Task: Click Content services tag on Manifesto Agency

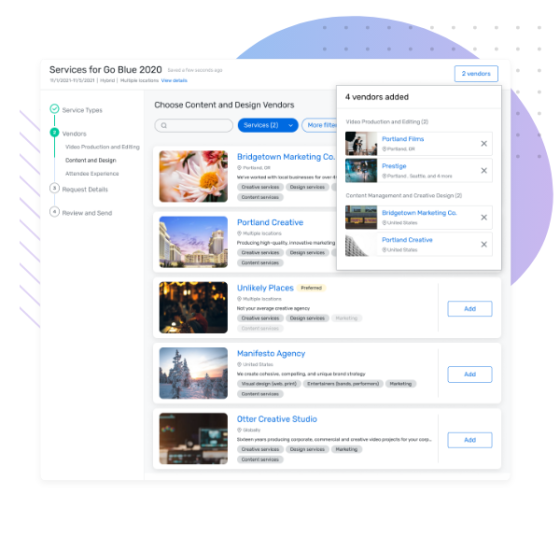Action: click(x=260, y=394)
